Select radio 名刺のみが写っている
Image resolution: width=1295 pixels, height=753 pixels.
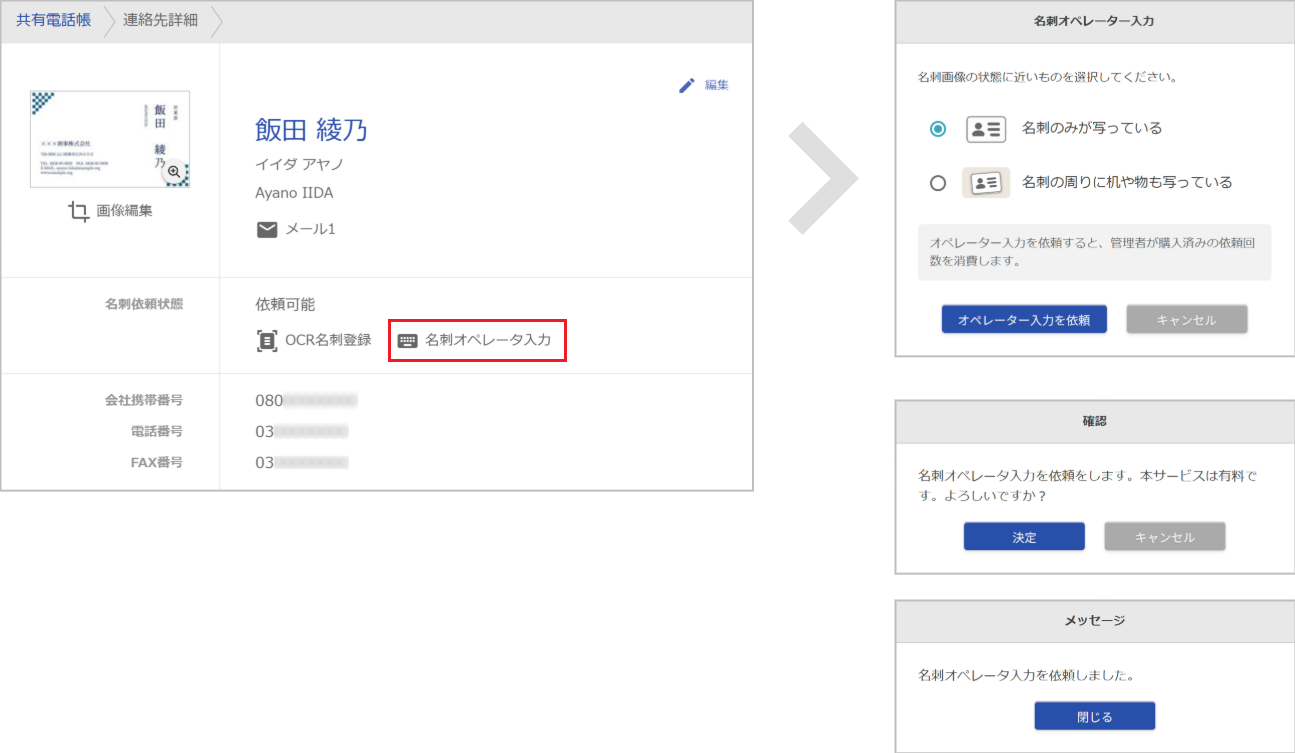tap(937, 129)
